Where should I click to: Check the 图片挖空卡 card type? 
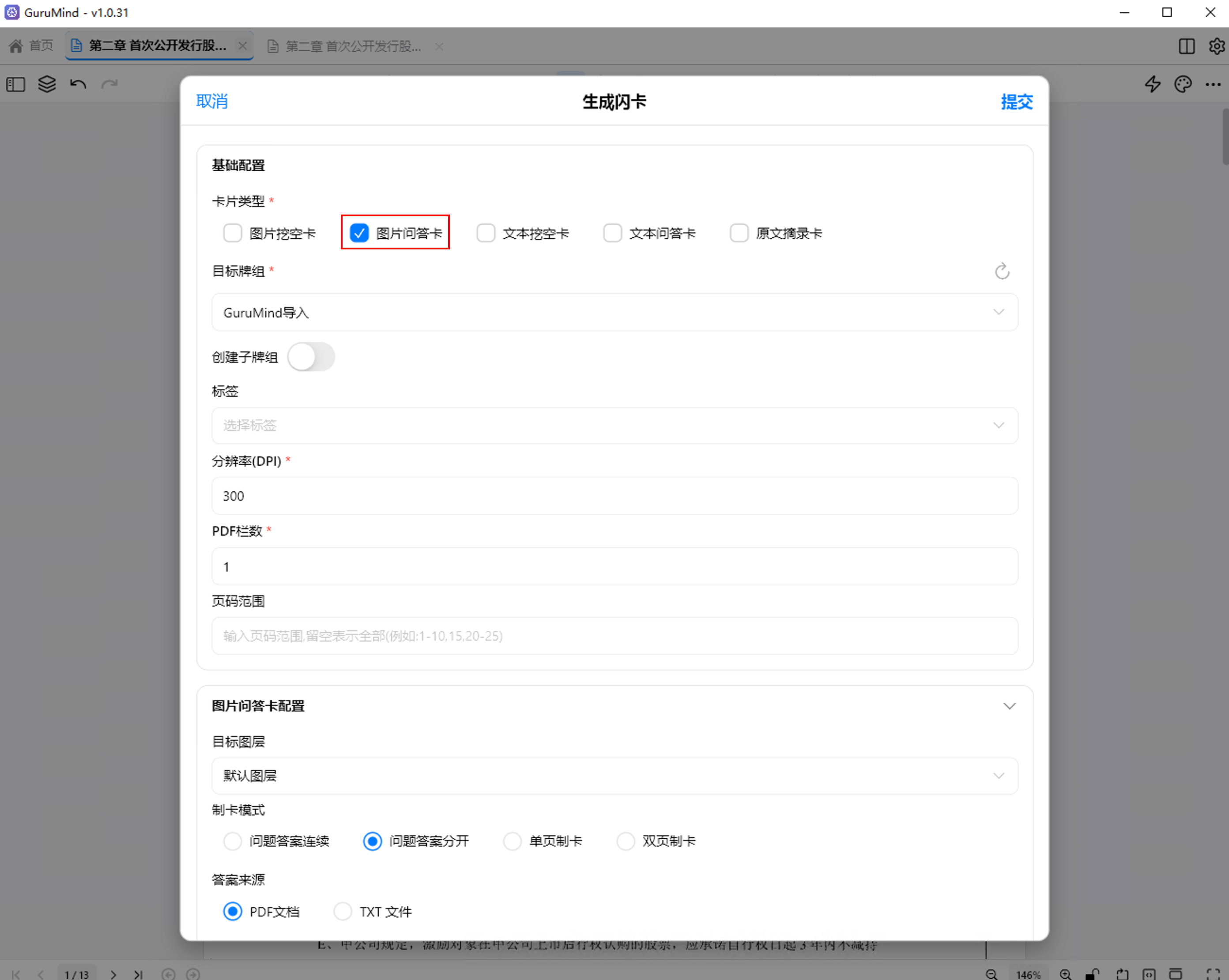[233, 233]
